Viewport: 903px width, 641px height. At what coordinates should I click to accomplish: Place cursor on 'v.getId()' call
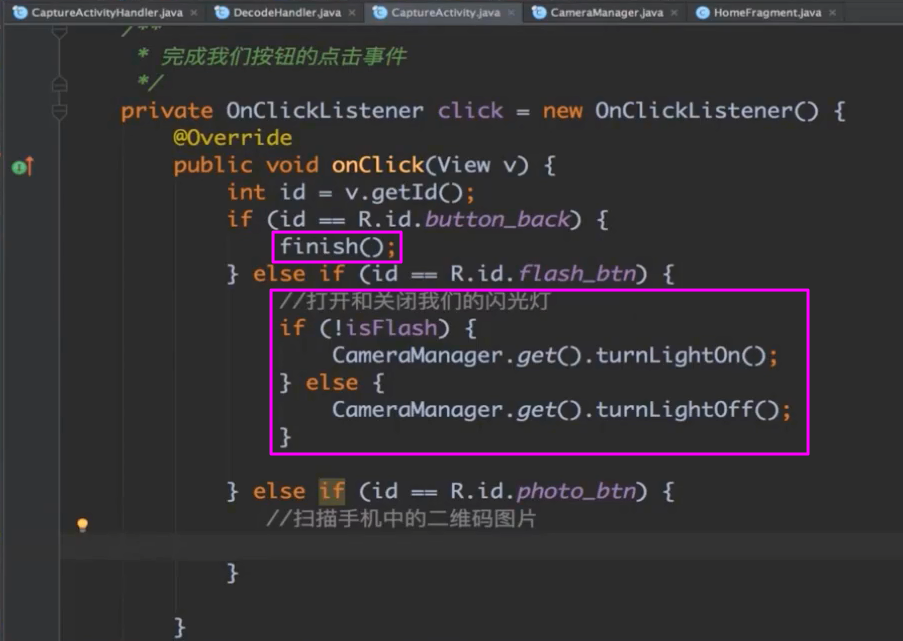(403, 192)
